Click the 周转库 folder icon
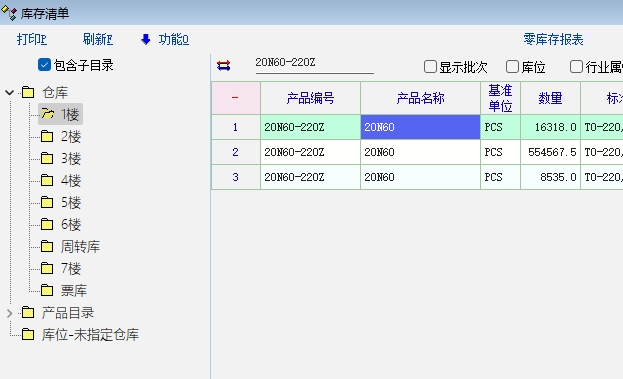This screenshot has height=379, width=623. [47, 246]
